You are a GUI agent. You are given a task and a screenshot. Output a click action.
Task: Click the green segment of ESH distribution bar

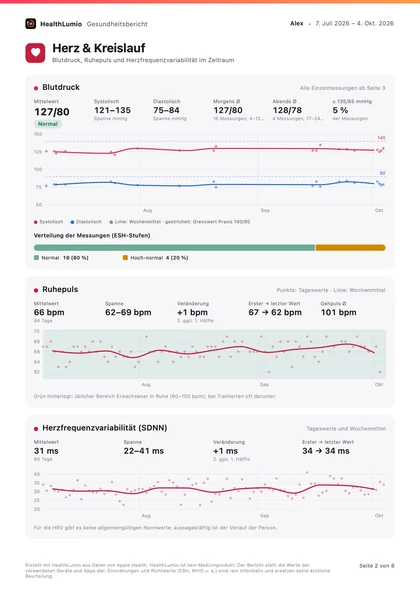pyautogui.click(x=175, y=248)
